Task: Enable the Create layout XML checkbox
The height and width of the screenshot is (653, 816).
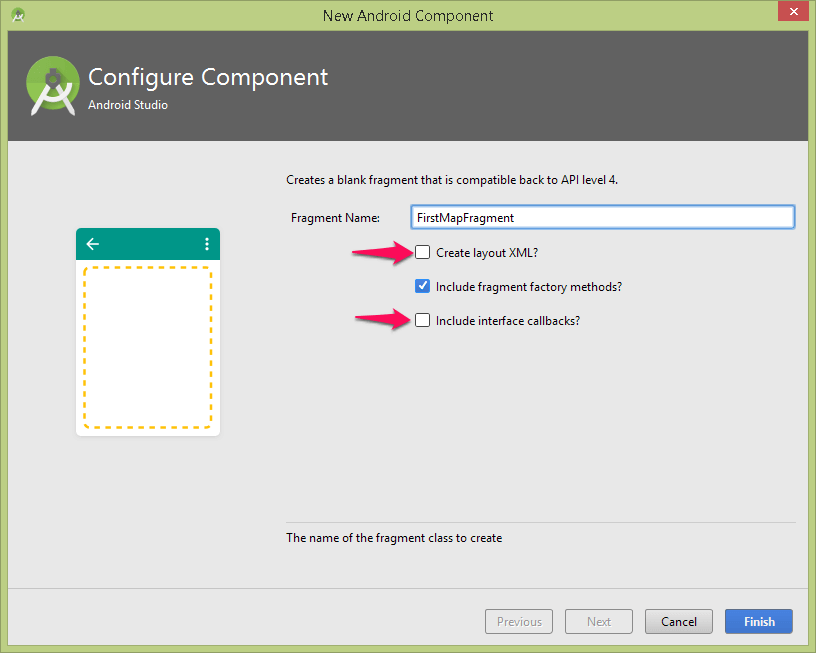Action: click(423, 252)
